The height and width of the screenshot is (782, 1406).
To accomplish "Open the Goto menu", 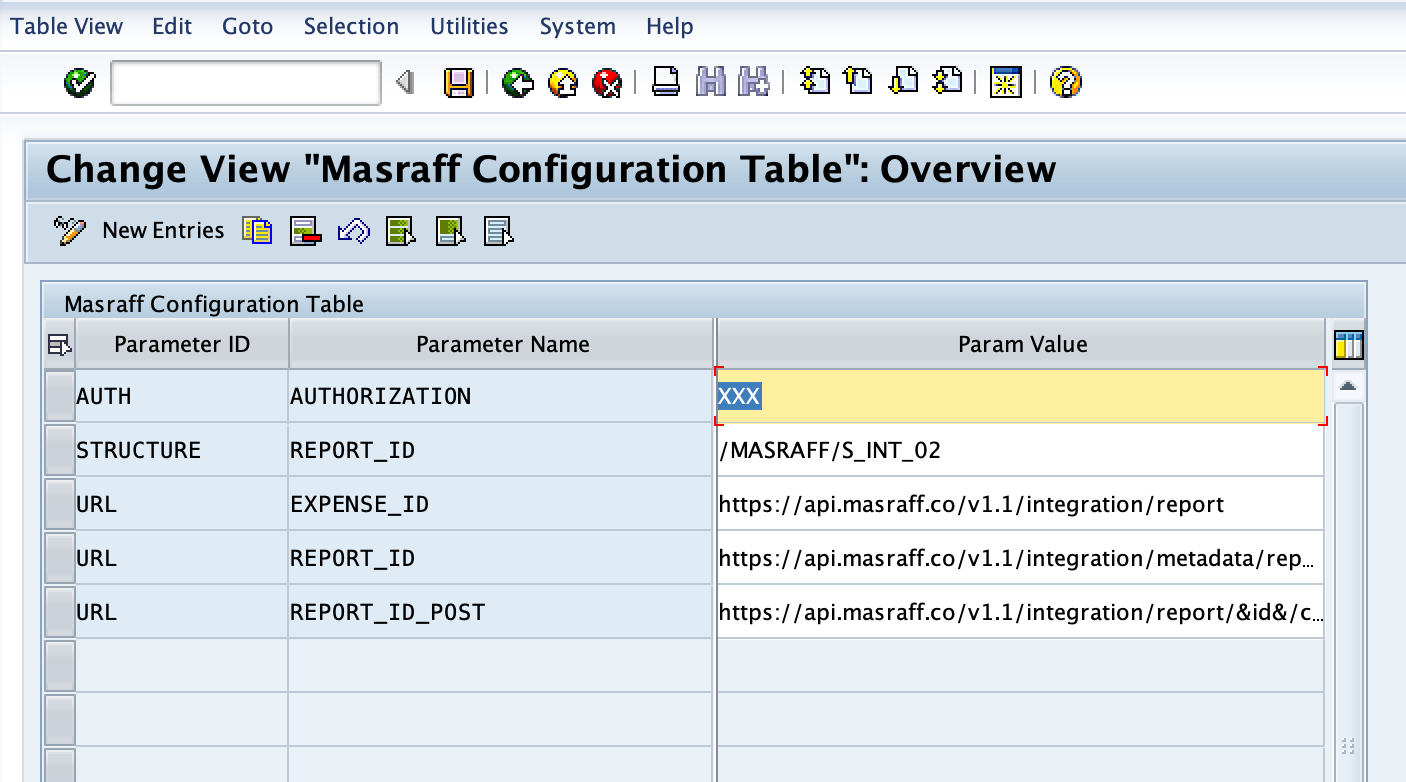I will coord(248,27).
